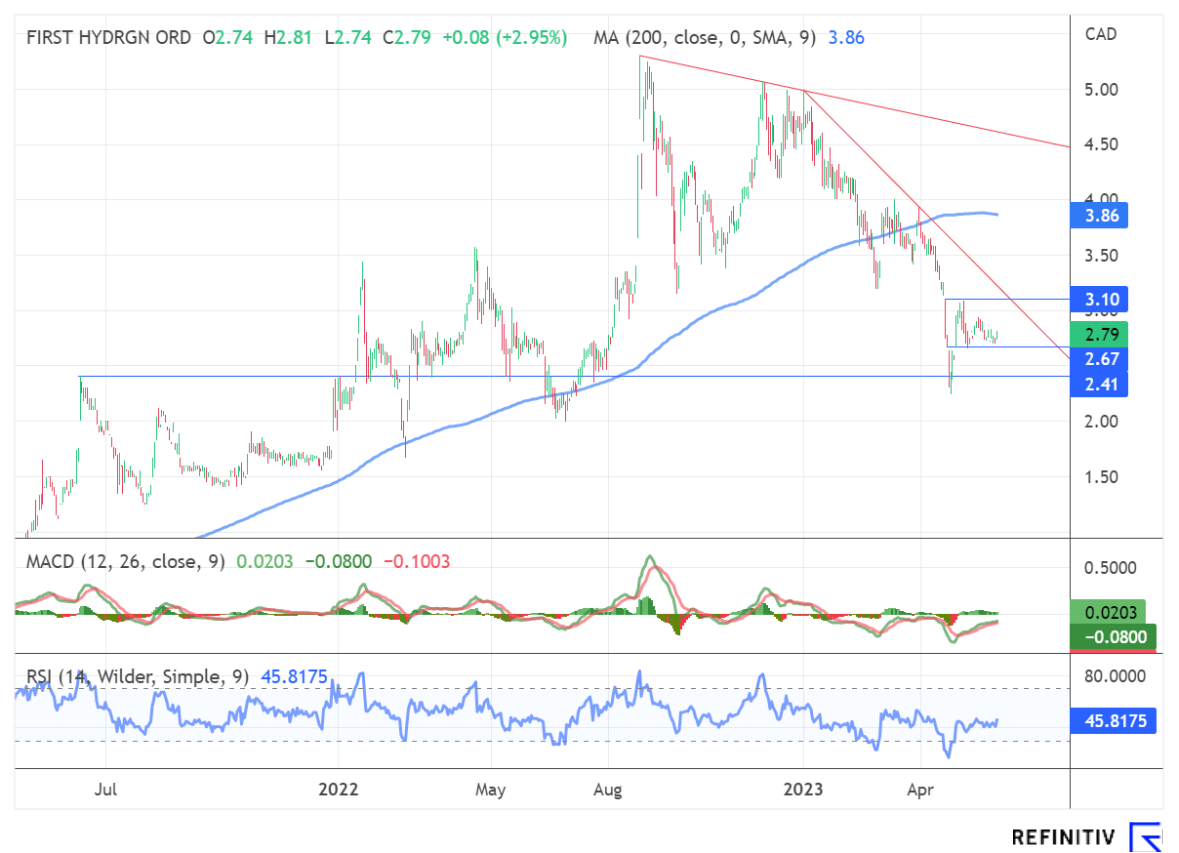Select the green 0.0203 MACD histogram tag
The height and width of the screenshot is (853, 1179).
click(1113, 612)
